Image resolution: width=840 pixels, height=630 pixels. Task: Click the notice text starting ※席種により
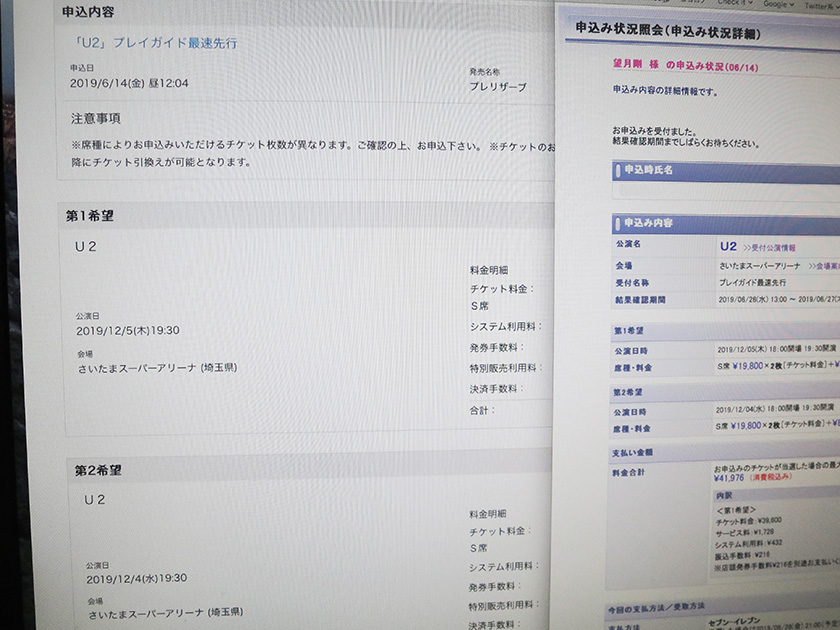(x=313, y=153)
